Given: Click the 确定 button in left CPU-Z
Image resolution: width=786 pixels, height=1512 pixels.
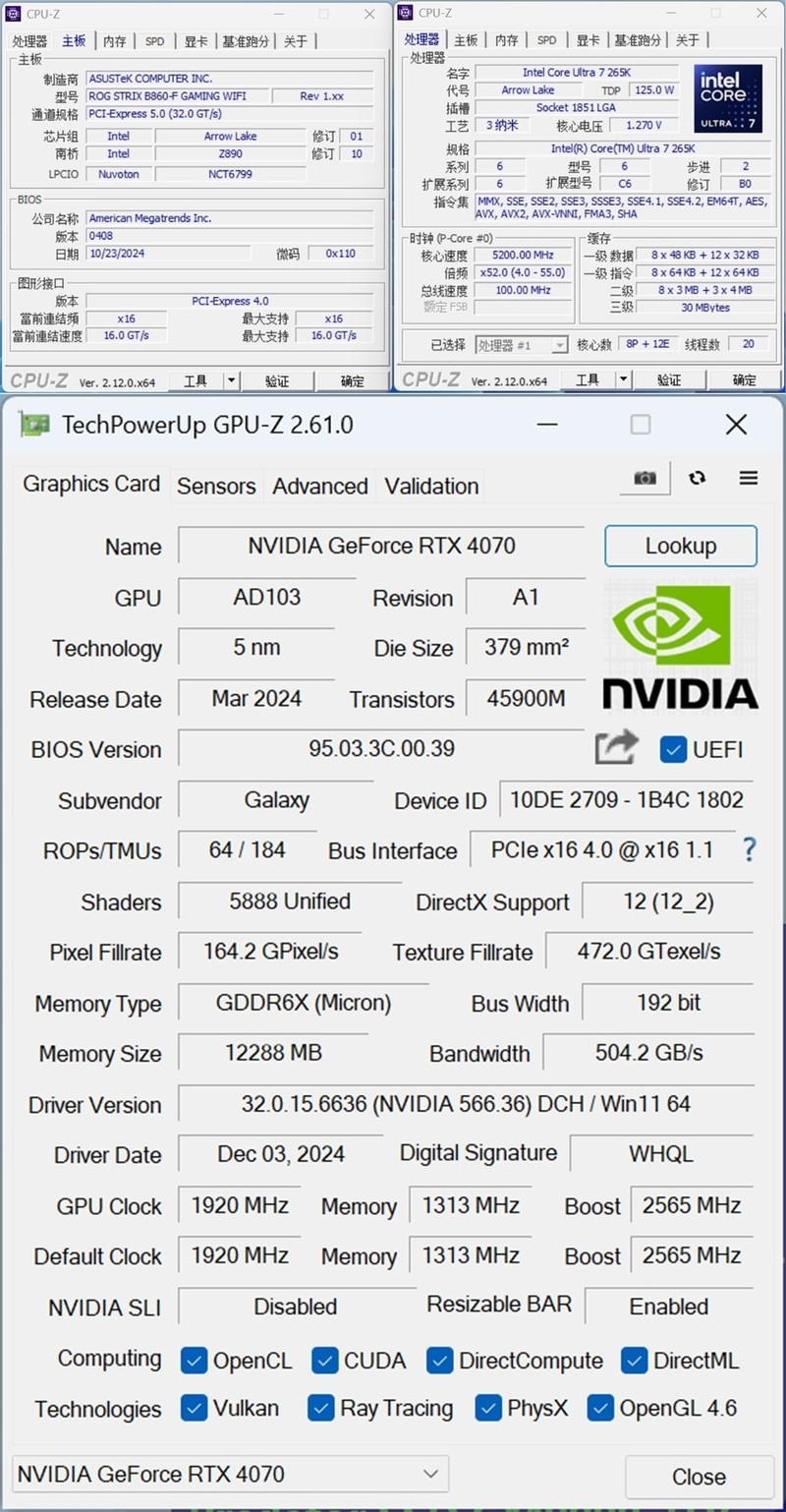Looking at the screenshot, I should [x=353, y=379].
